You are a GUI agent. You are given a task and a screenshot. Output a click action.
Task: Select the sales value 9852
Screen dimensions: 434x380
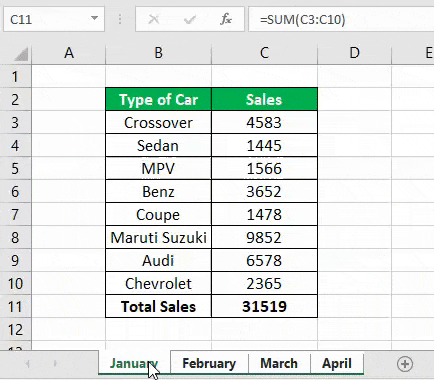point(264,237)
